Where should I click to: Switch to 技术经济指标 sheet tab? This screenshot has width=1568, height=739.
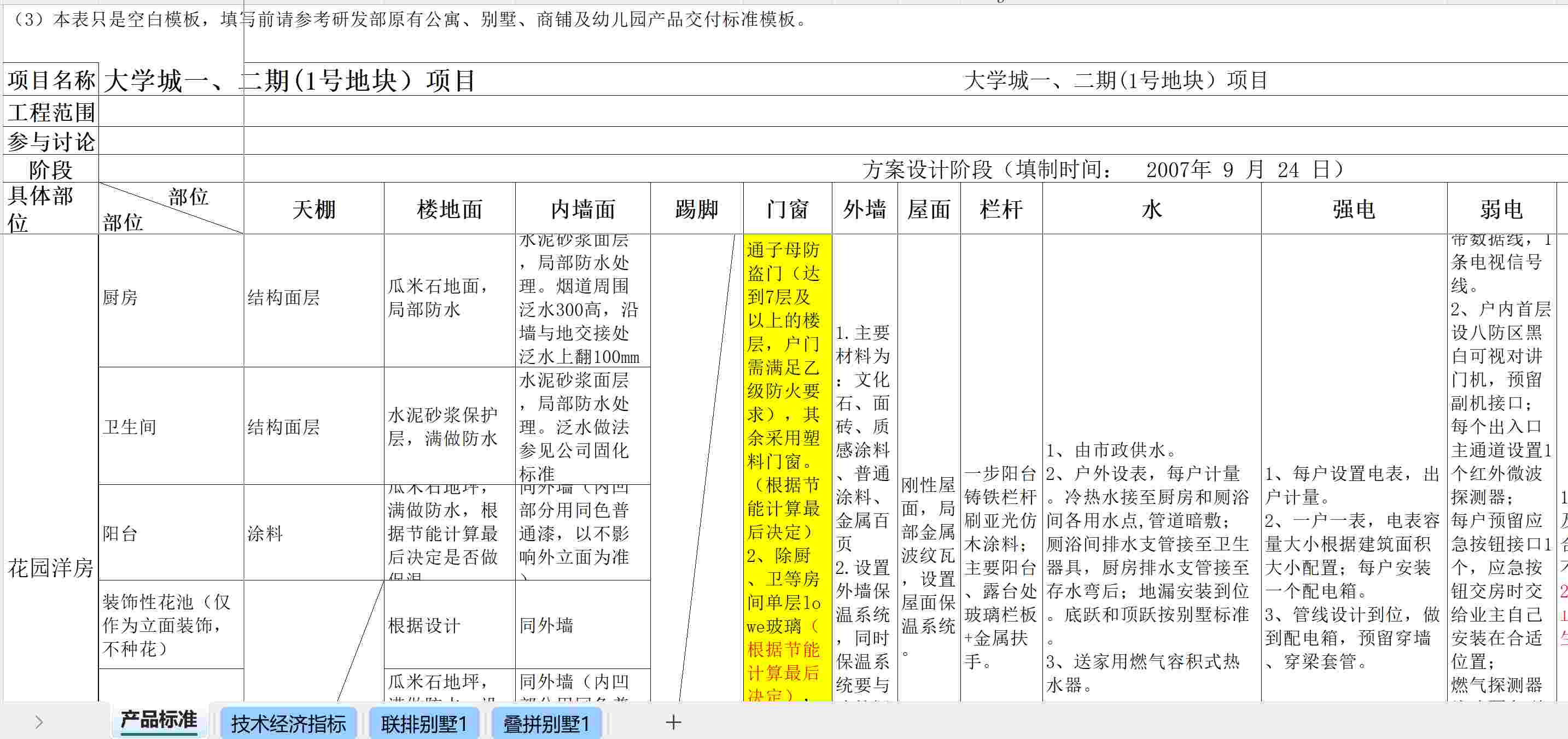click(x=288, y=724)
